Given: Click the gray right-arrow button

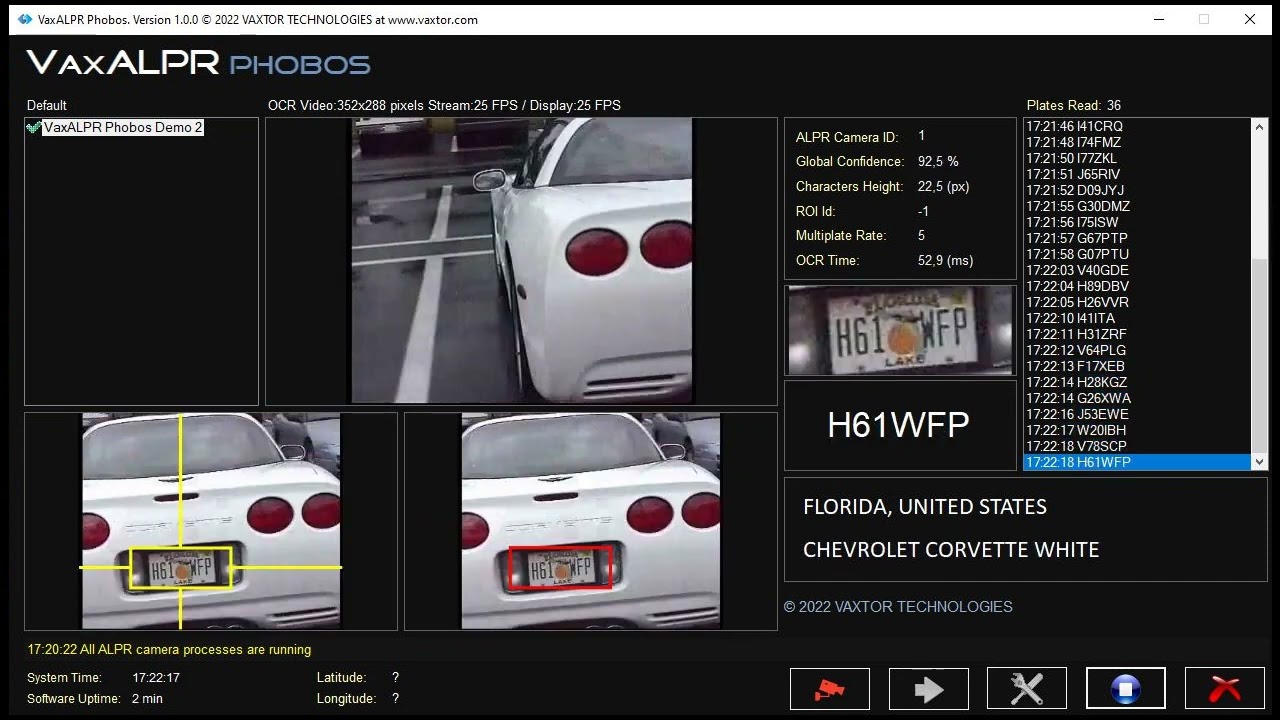Looking at the screenshot, I should pyautogui.click(x=928, y=689).
